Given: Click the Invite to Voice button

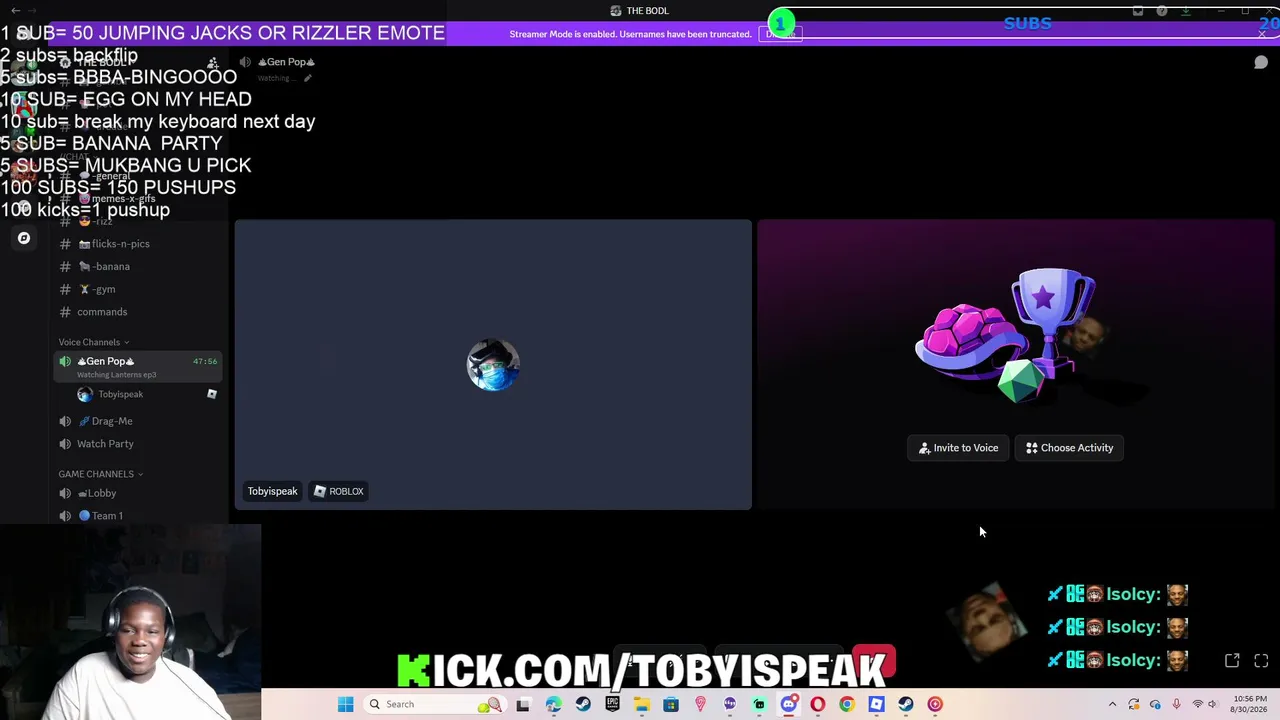Looking at the screenshot, I should (959, 448).
